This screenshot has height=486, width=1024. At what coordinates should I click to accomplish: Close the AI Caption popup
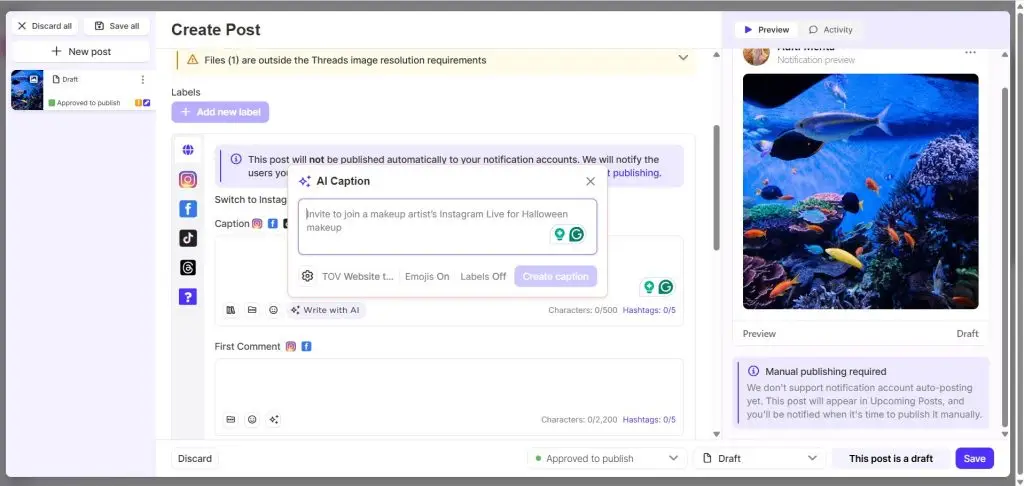(590, 182)
